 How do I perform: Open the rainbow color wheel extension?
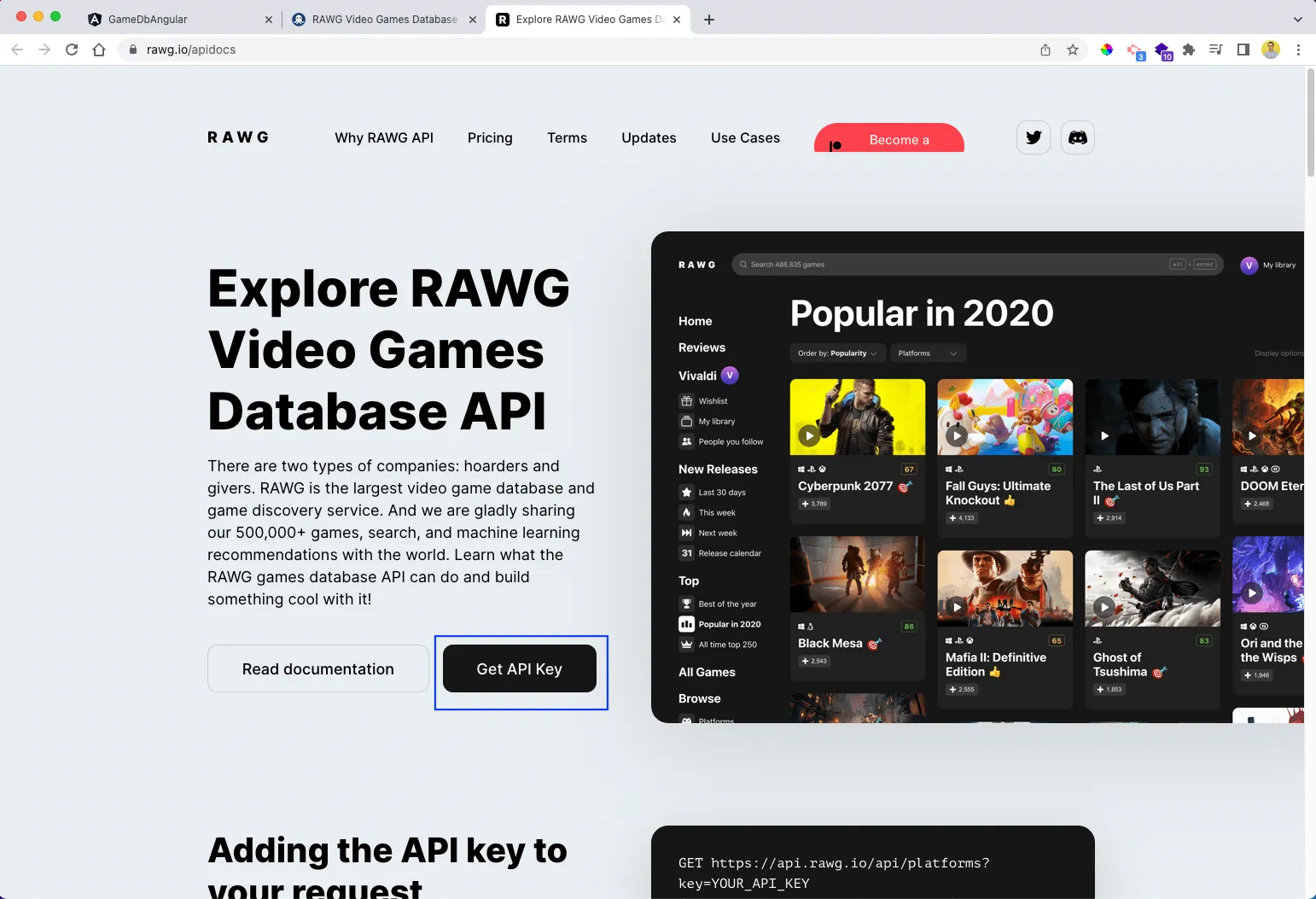point(1107,50)
